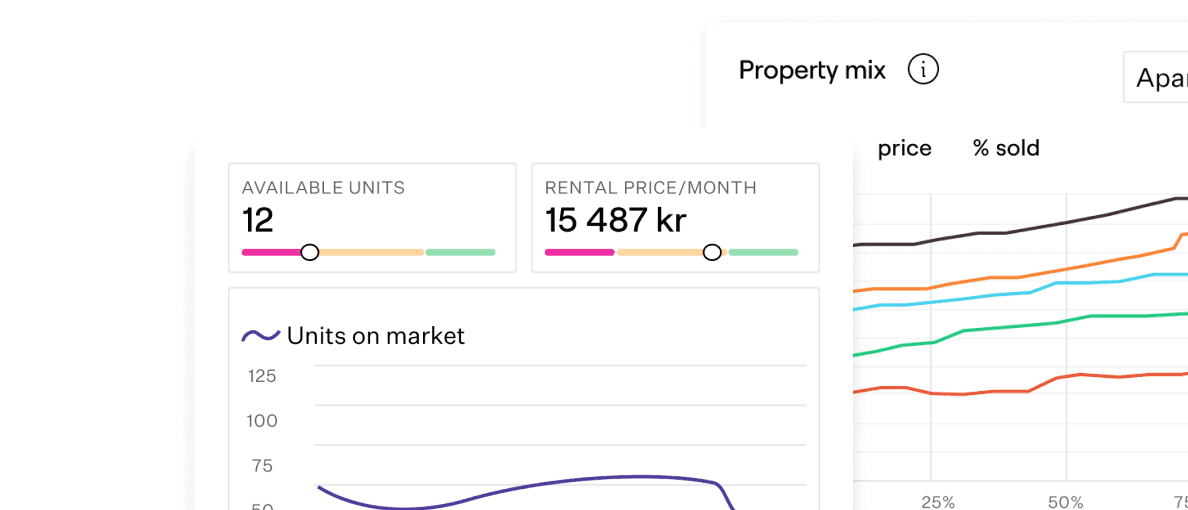
Task: Switch to the price tab
Action: click(x=904, y=148)
